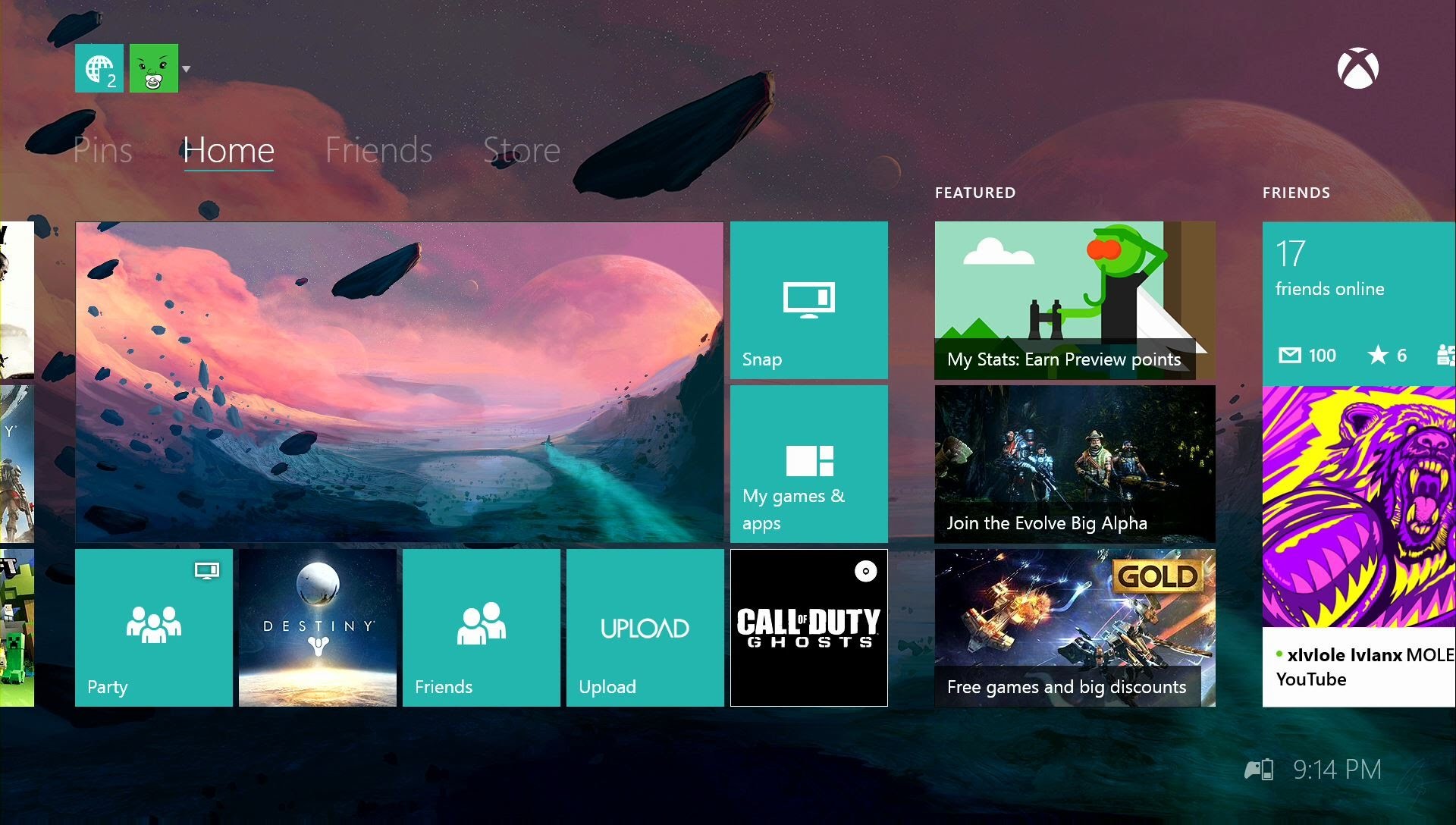Open Join the Evolve Big Alpha
The width and height of the screenshot is (1456, 825).
1075,464
